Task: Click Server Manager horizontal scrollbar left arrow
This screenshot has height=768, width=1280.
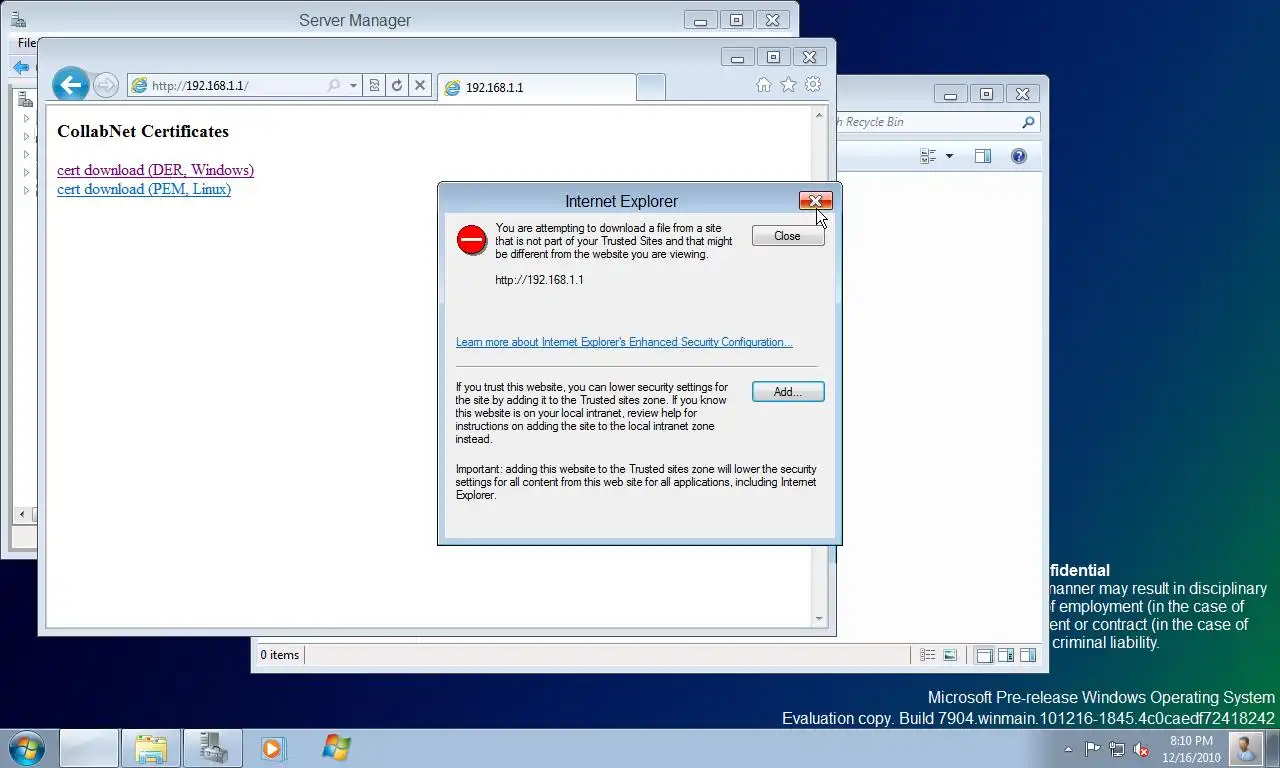Action: pyautogui.click(x=23, y=514)
